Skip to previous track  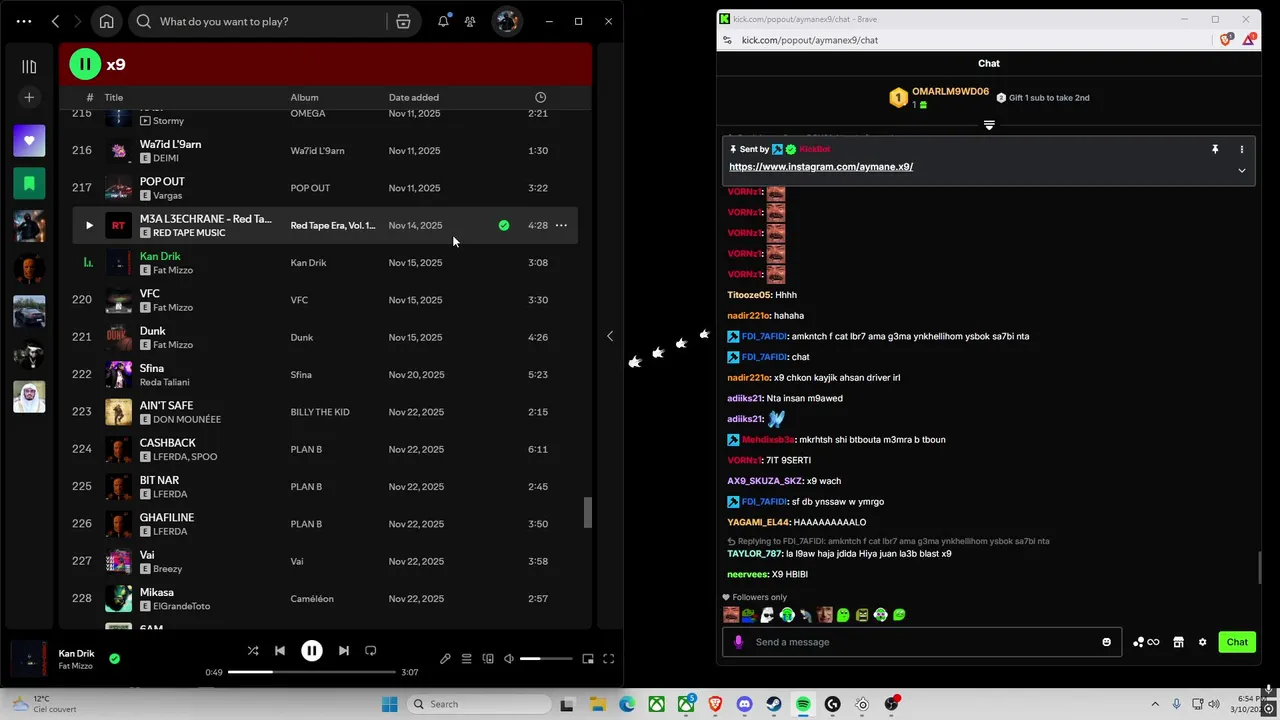(x=280, y=651)
